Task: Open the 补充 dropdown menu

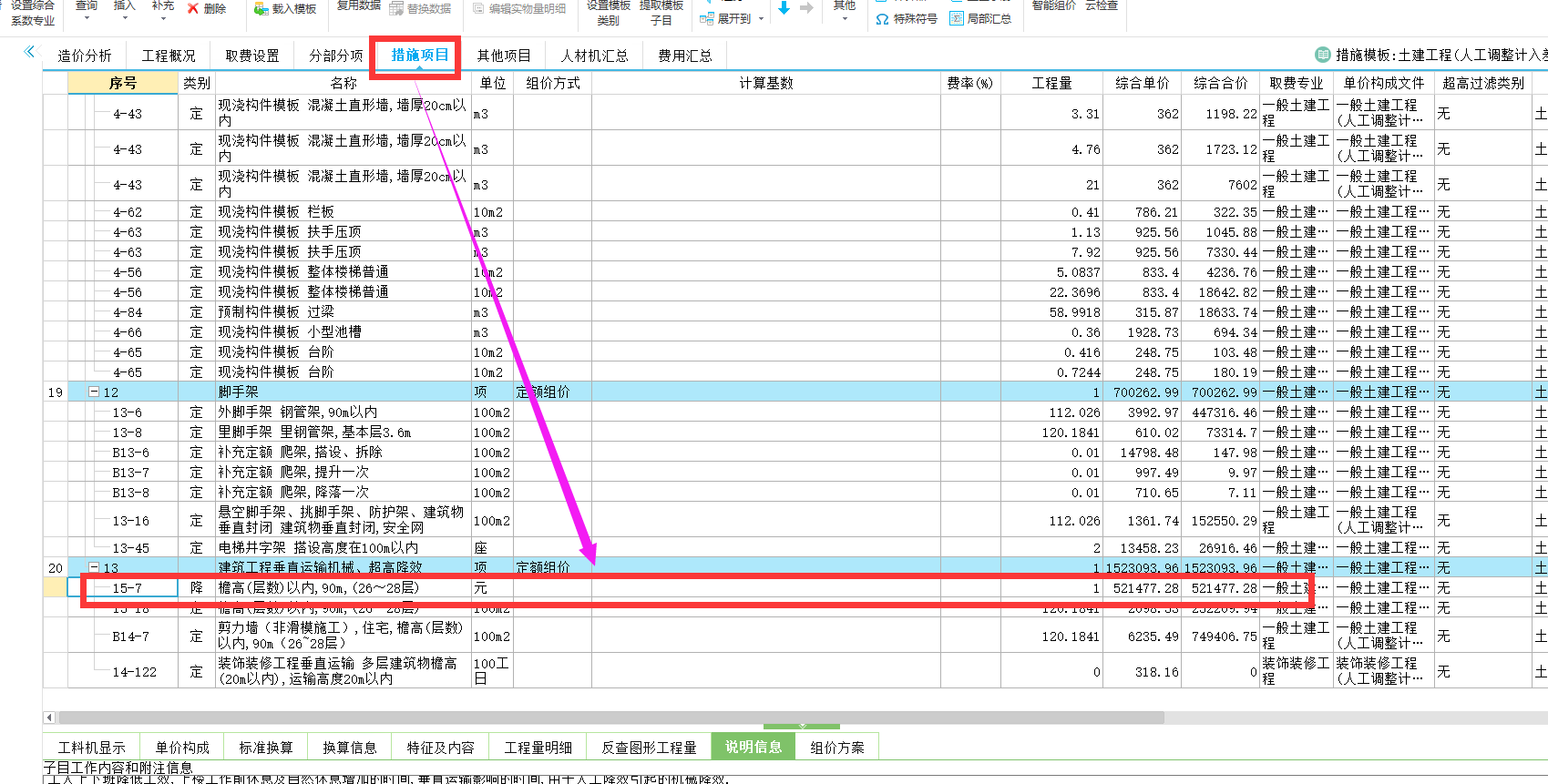Action: [x=163, y=12]
